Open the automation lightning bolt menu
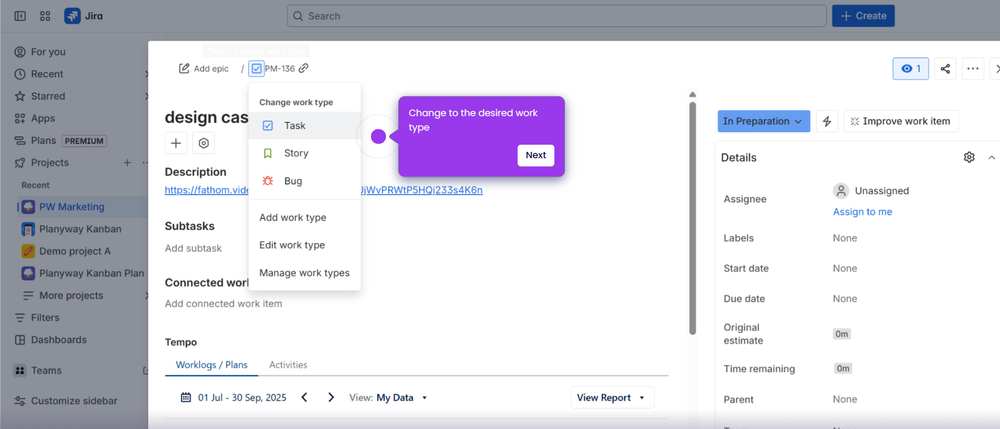1000x429 pixels. [827, 121]
